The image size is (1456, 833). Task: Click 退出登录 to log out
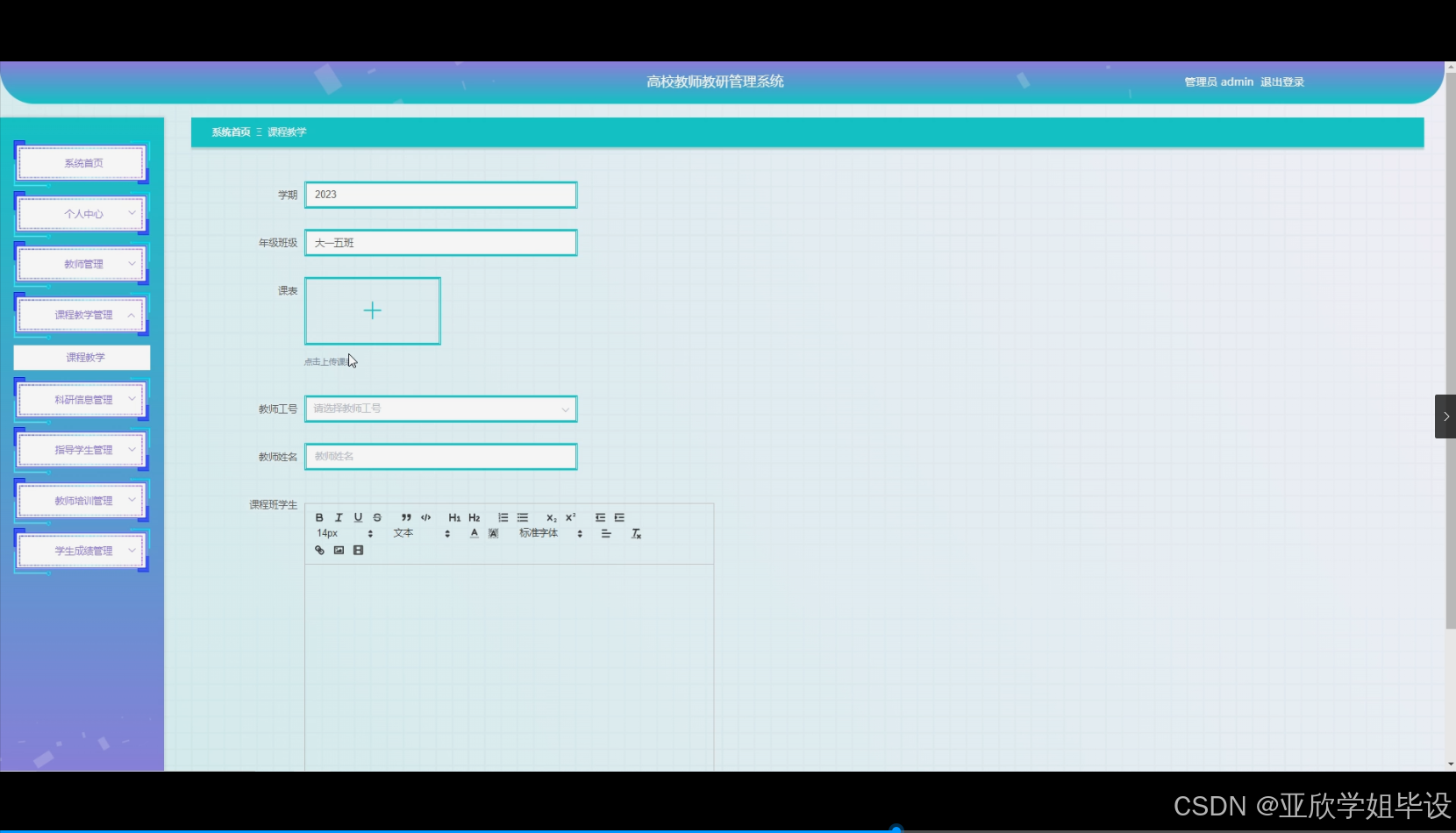coord(1282,82)
